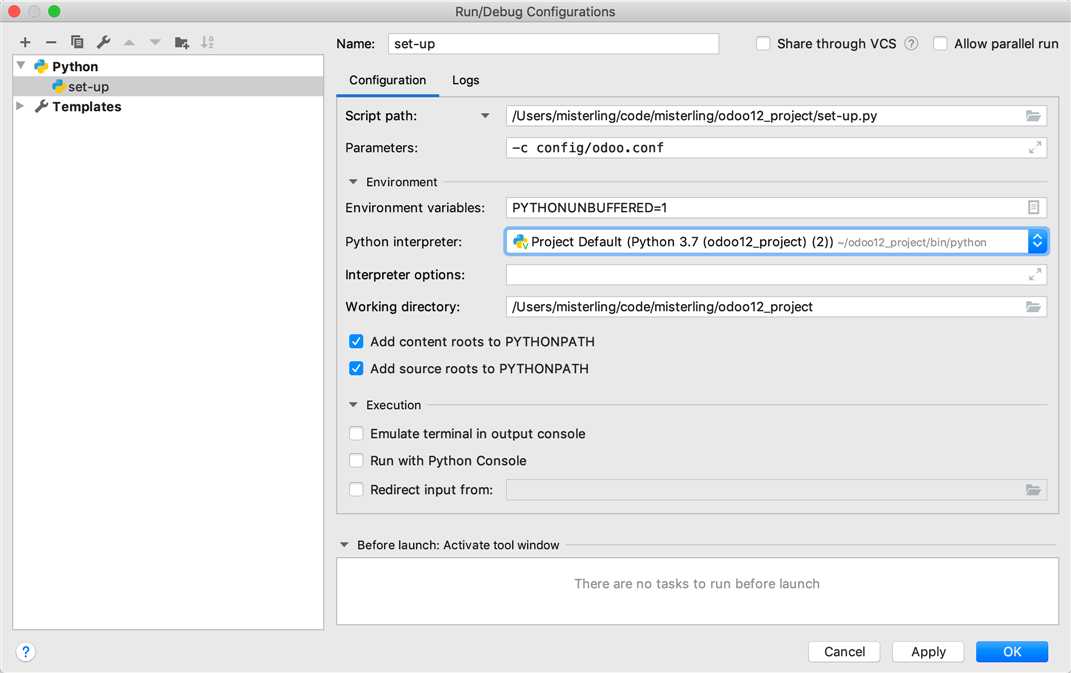Sort configurations with the sort icon
This screenshot has width=1071, height=673.
click(208, 42)
